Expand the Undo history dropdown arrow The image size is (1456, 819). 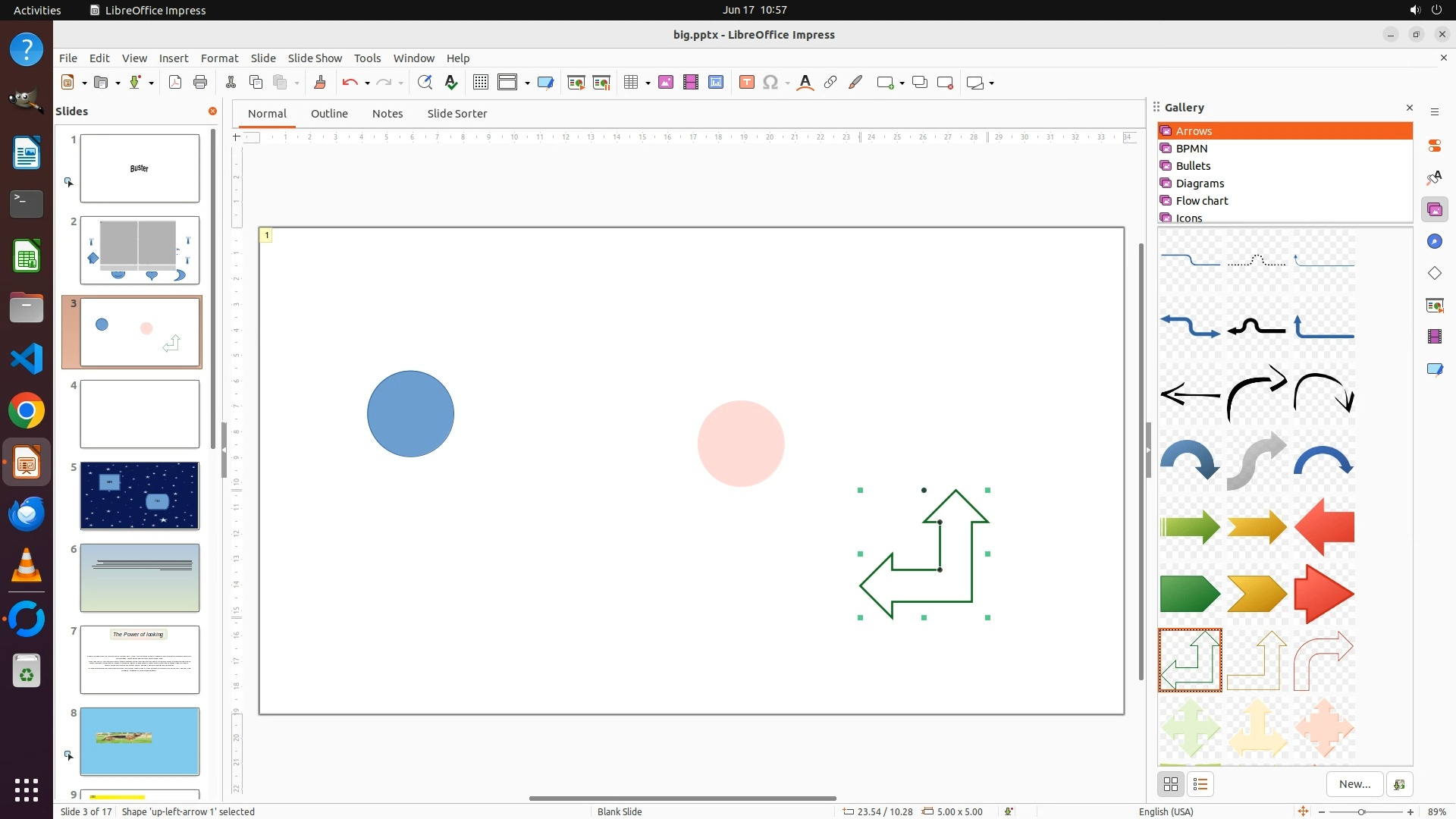(x=367, y=83)
